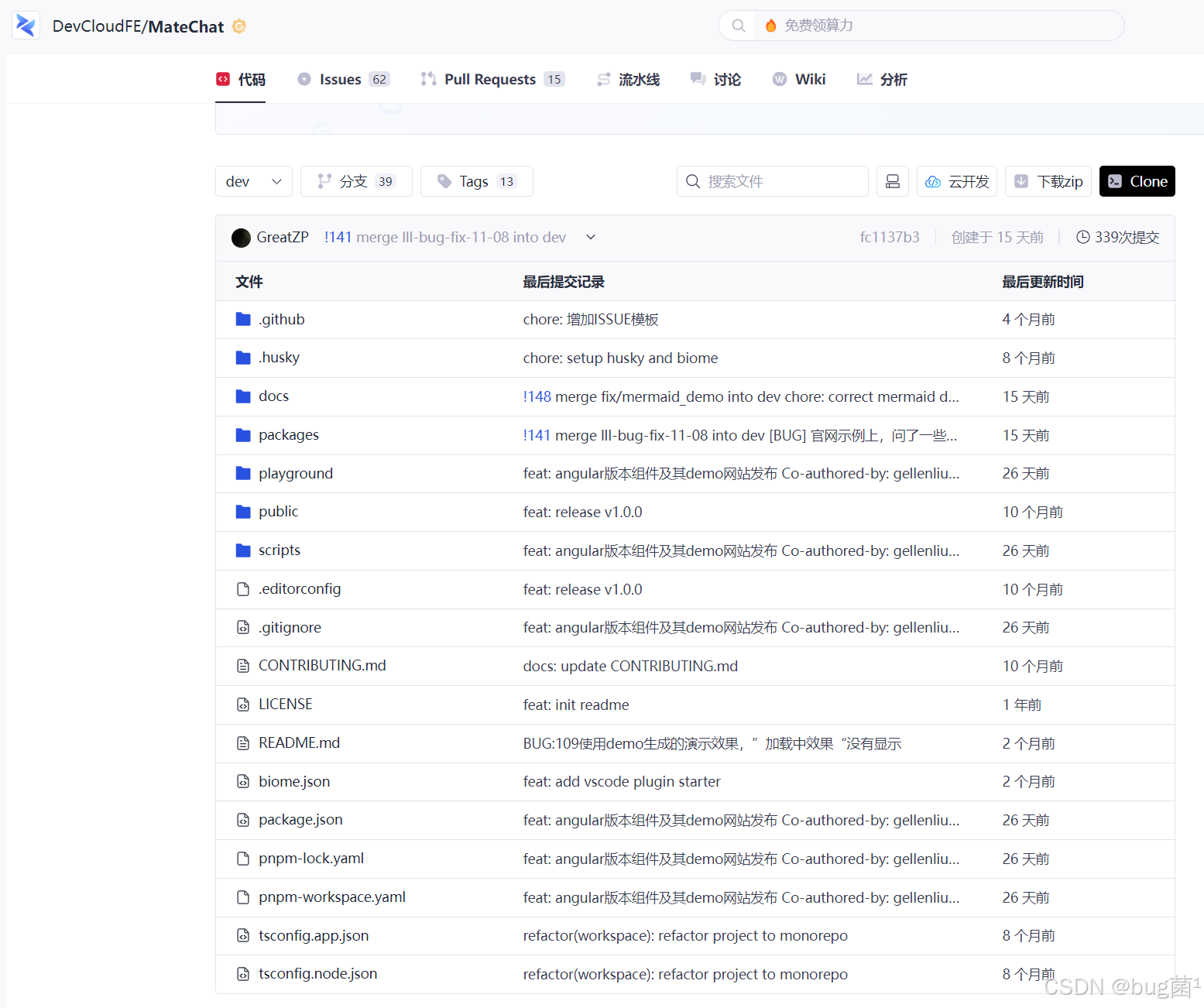Open the playground folder name

tap(296, 473)
